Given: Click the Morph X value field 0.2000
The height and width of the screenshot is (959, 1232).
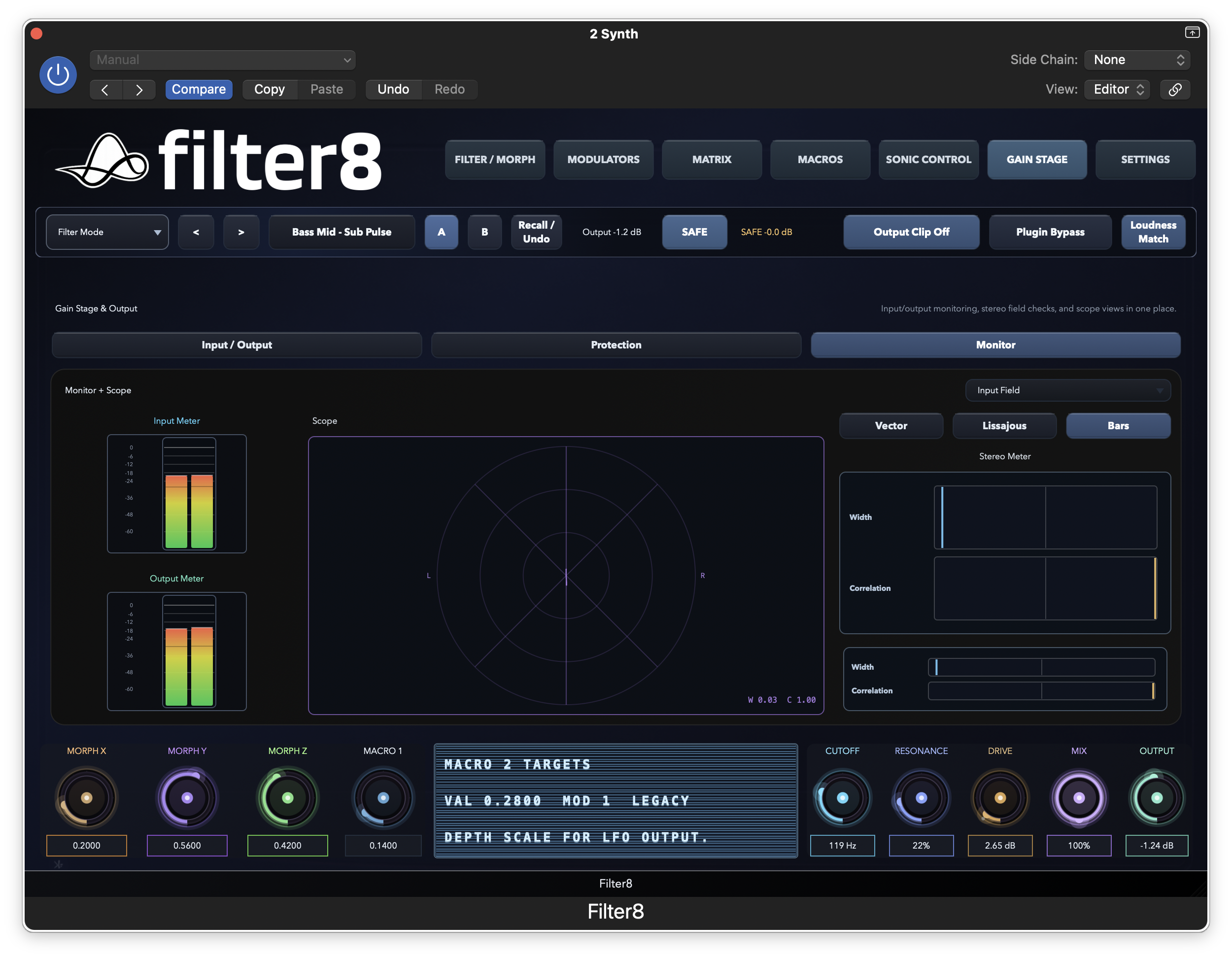Looking at the screenshot, I should [x=86, y=846].
